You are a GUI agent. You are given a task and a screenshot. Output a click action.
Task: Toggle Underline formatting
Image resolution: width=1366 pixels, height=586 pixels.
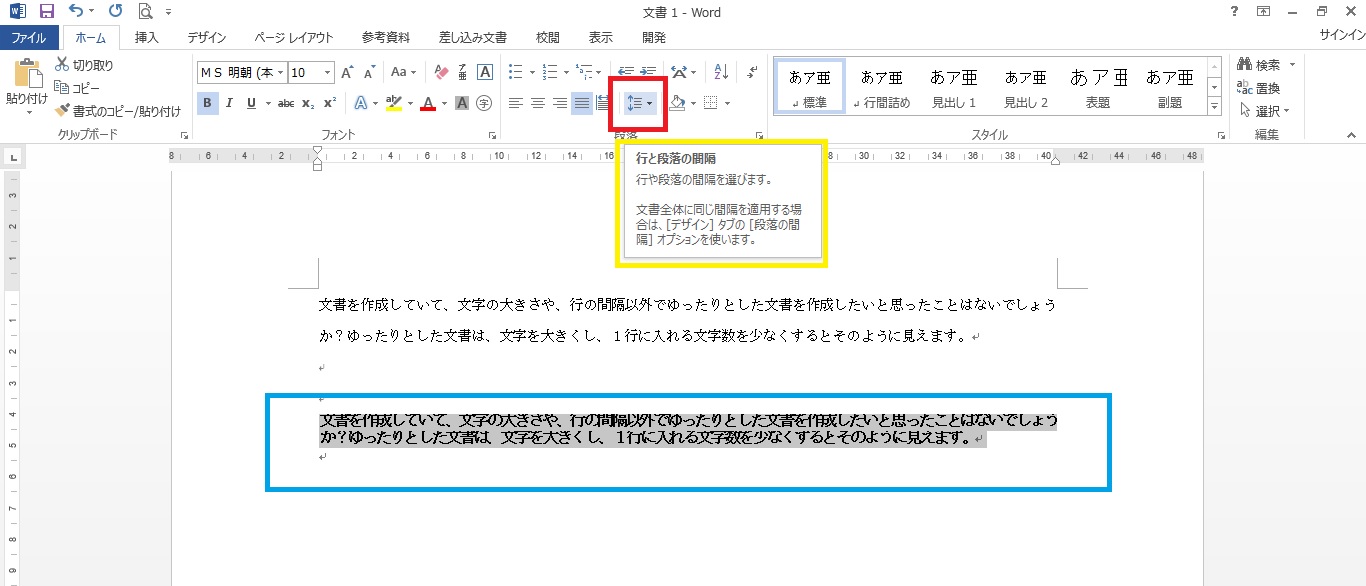click(x=251, y=103)
